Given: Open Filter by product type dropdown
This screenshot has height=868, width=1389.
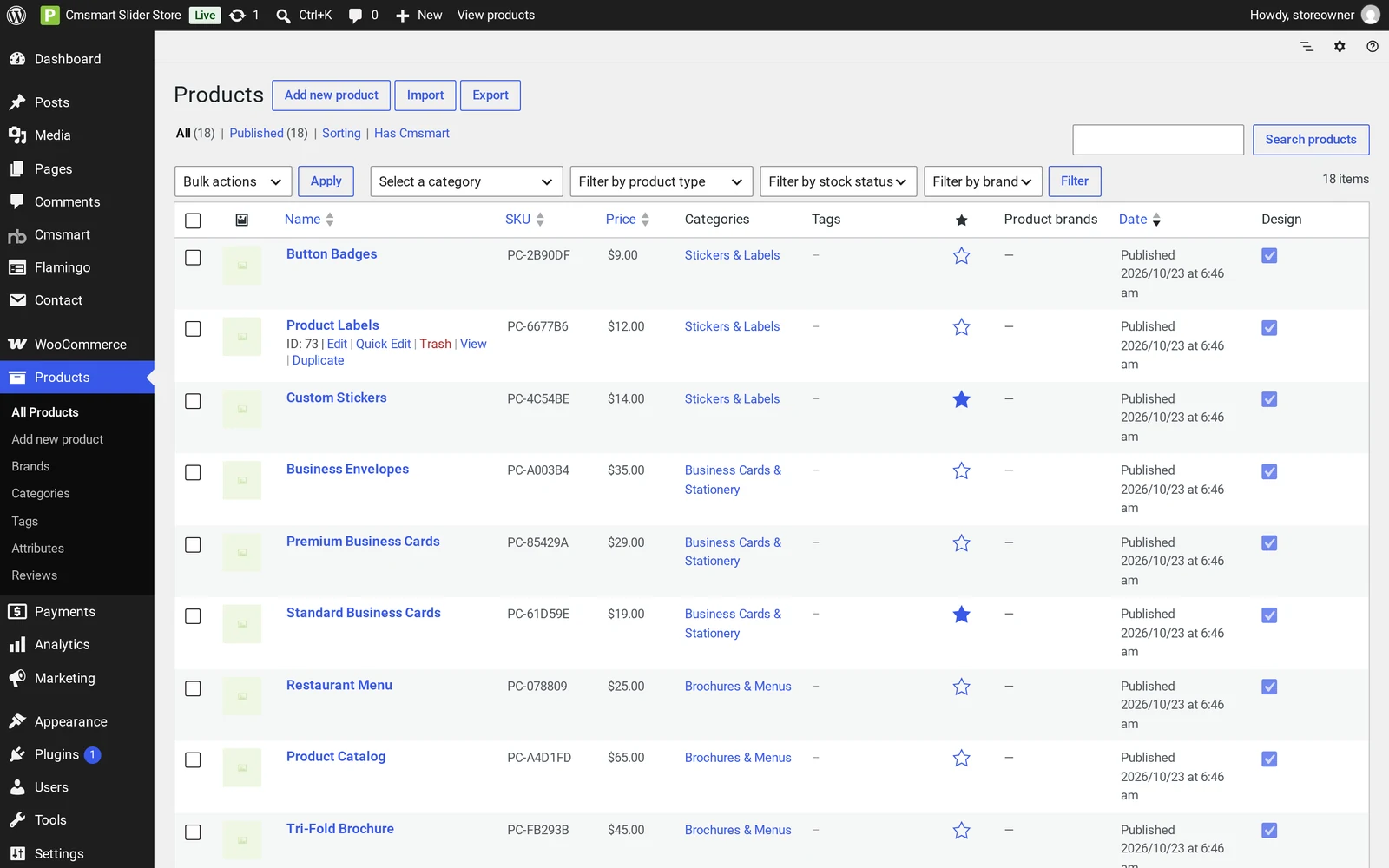Looking at the screenshot, I should [x=662, y=181].
